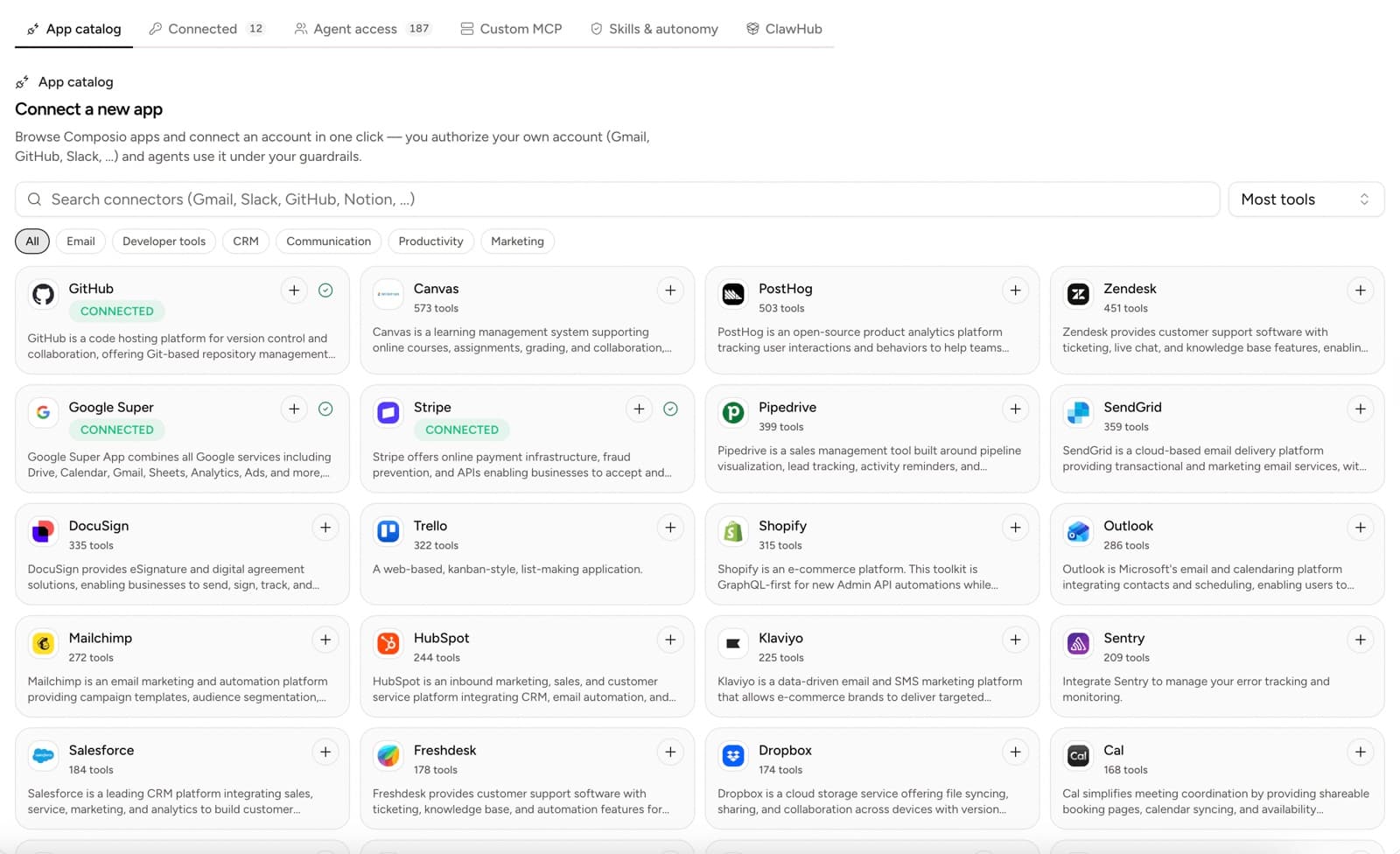This screenshot has height=854, width=1400.
Task: Open the Most tools sort dropdown
Action: coord(1306,199)
